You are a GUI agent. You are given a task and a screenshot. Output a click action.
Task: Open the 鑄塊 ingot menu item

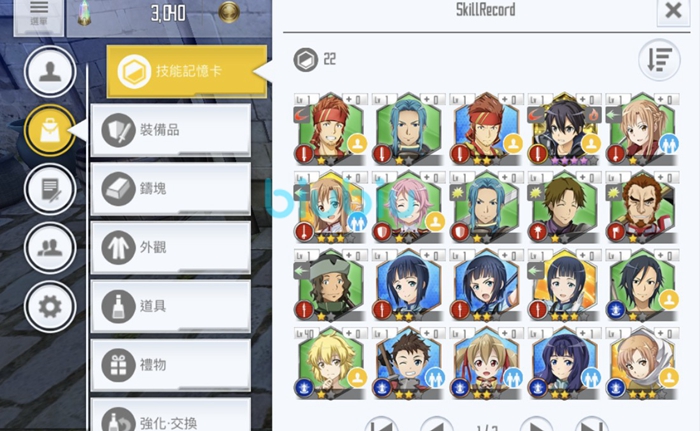point(171,189)
